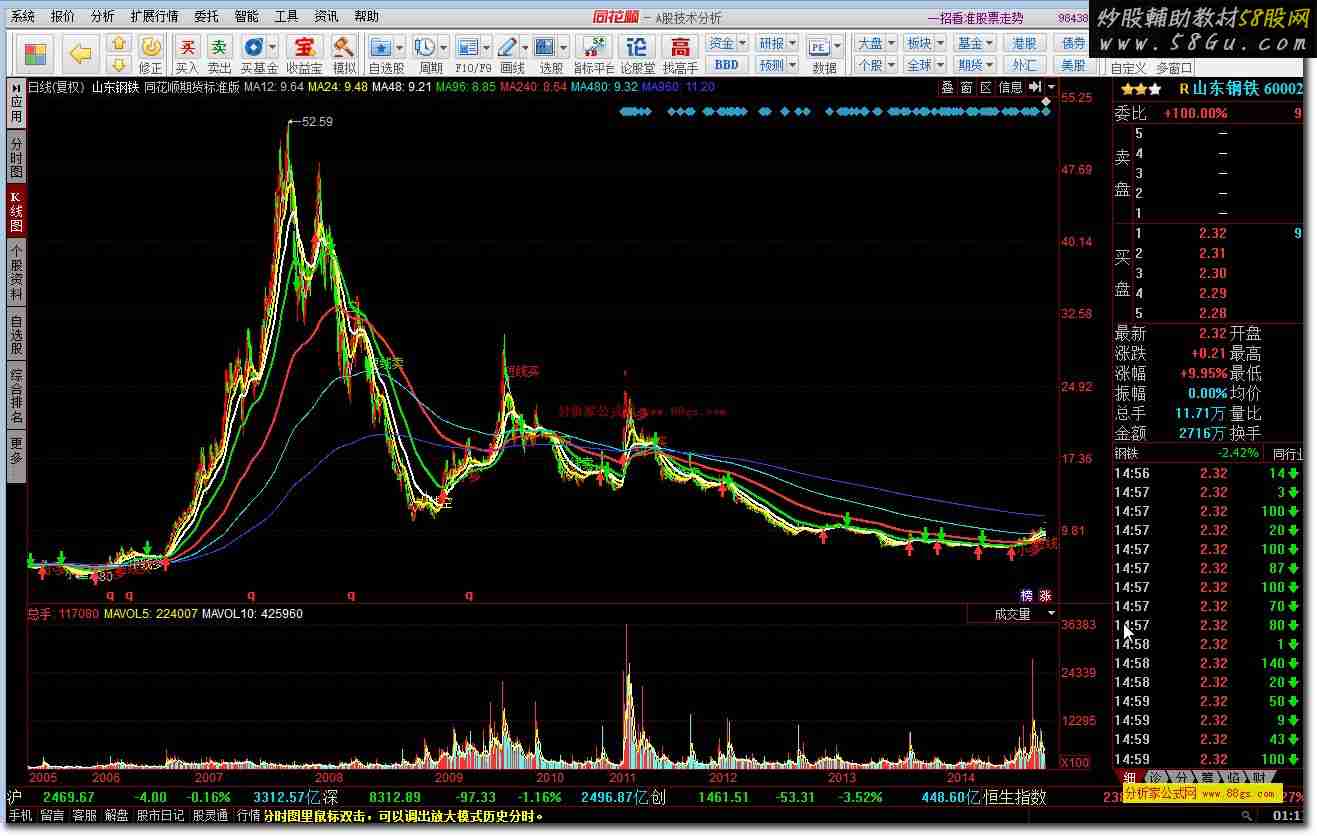Image resolution: width=1317 pixels, height=836 pixels.
Task: Switch to 分时图 sidebar tab
Action: tap(16, 158)
